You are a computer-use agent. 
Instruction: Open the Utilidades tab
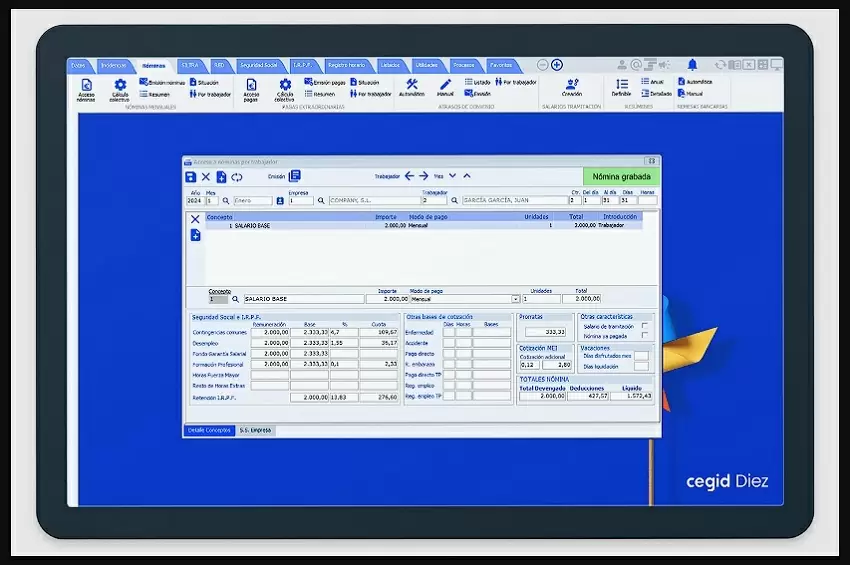(x=427, y=65)
